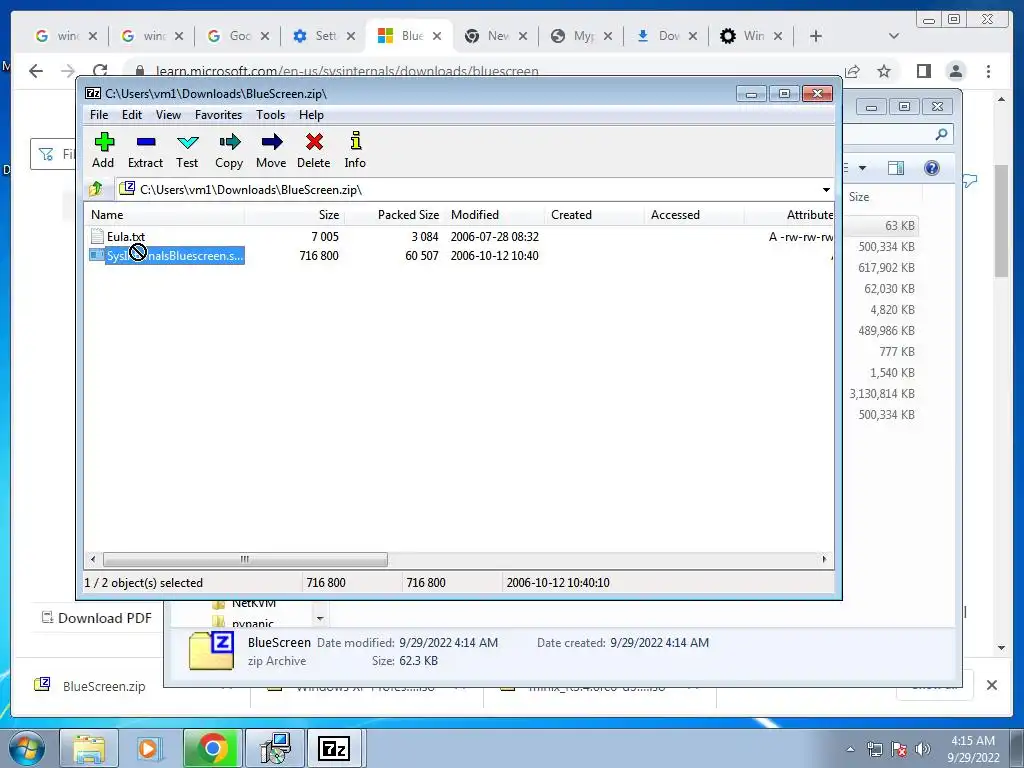Click the 7-Zip horizontal scrollbar thumb
This screenshot has height=768, width=1024.
coord(245,559)
